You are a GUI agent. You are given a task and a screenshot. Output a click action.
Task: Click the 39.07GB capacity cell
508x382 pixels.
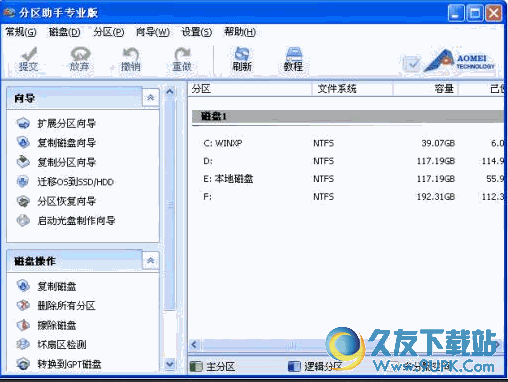[438, 143]
